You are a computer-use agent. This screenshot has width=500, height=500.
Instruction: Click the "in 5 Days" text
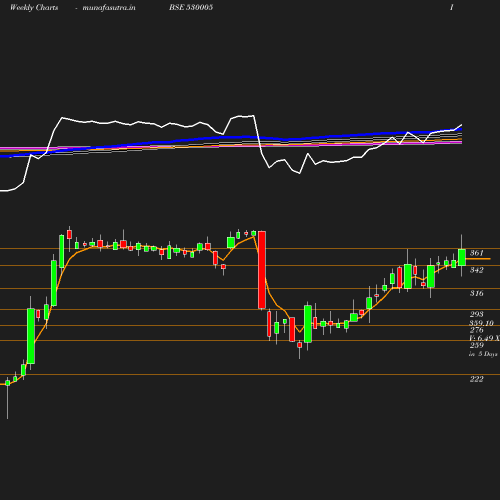(x=483, y=354)
